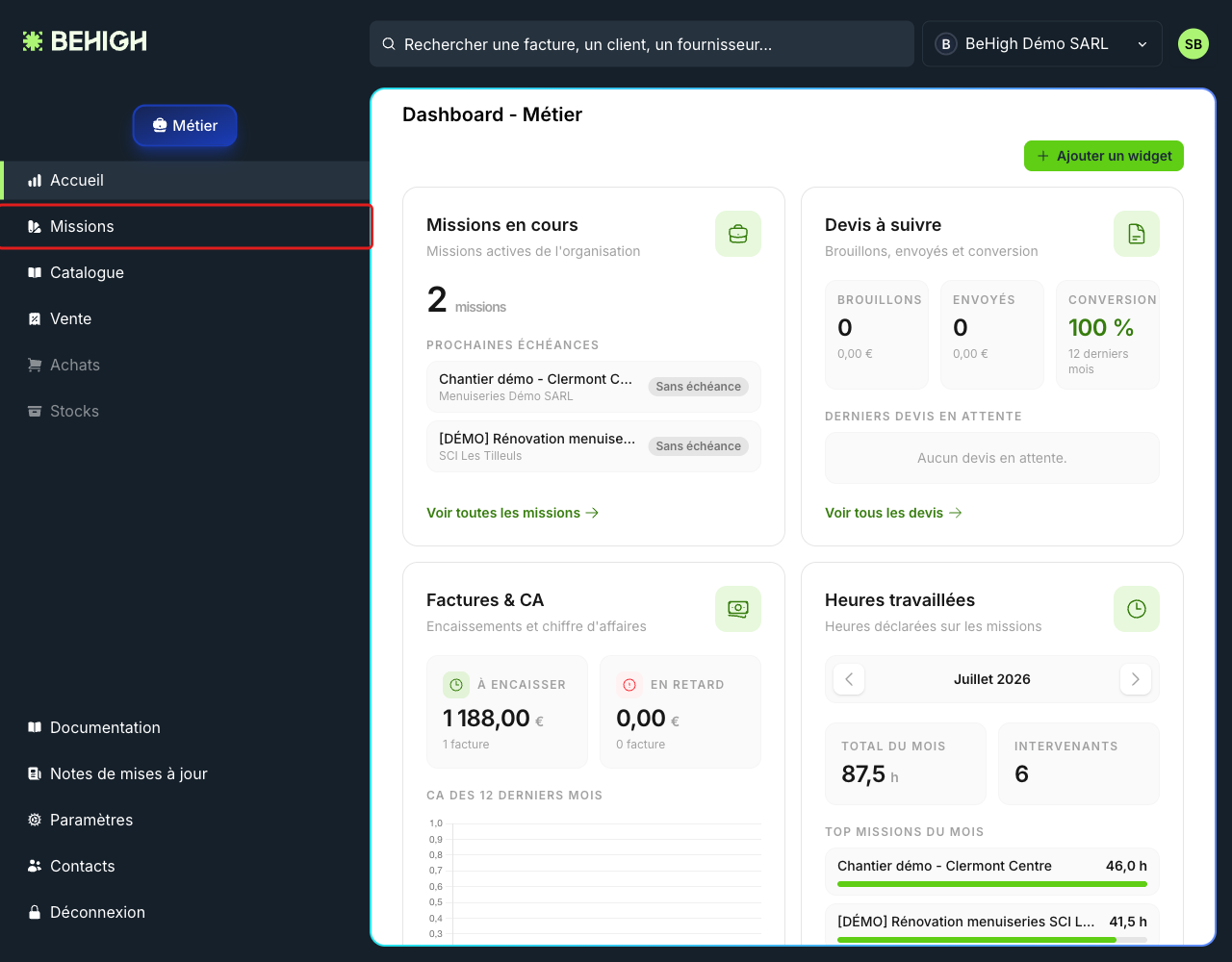Click the Intervenants count 6
The width and height of the screenshot is (1232, 962).
[1022, 774]
